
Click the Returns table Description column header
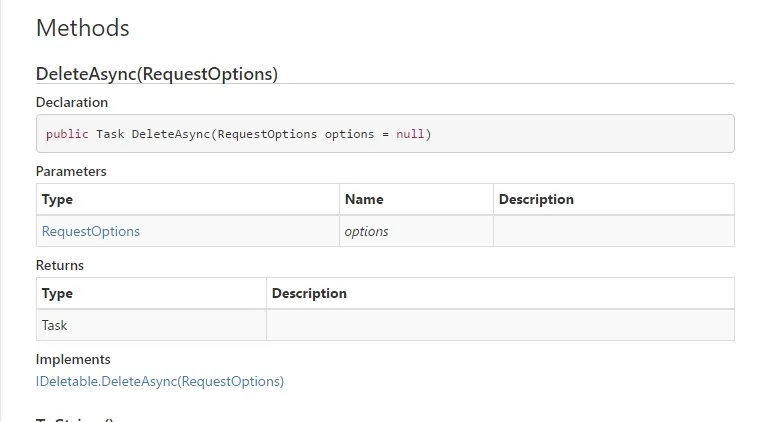tap(309, 293)
